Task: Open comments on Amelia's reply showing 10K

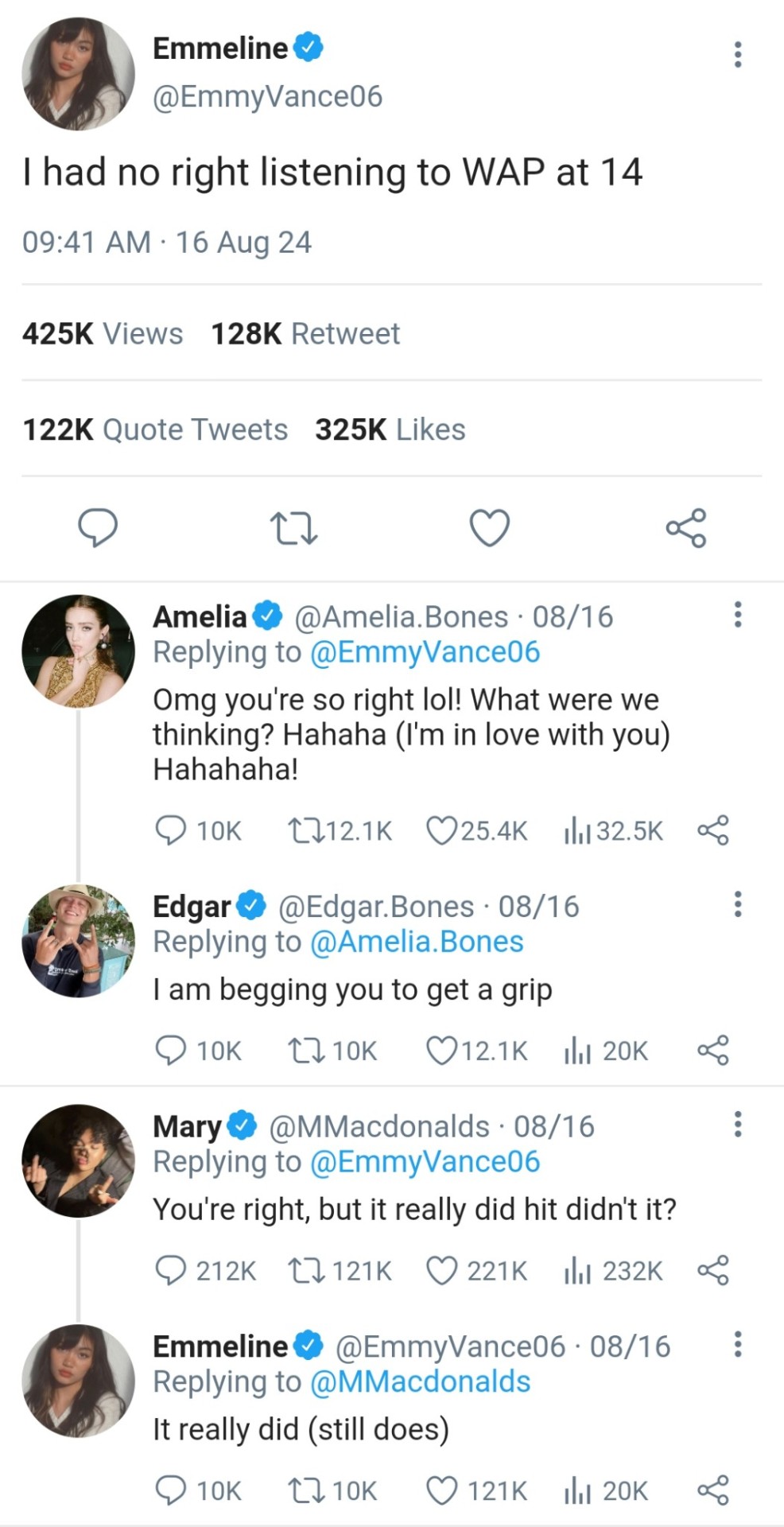Action: tap(170, 830)
